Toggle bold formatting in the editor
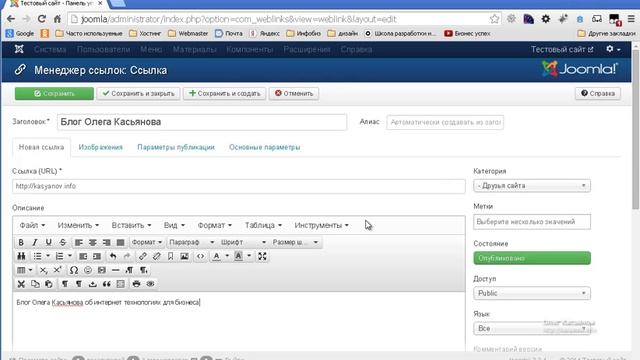This screenshot has width=640, height=360. [x=21, y=242]
